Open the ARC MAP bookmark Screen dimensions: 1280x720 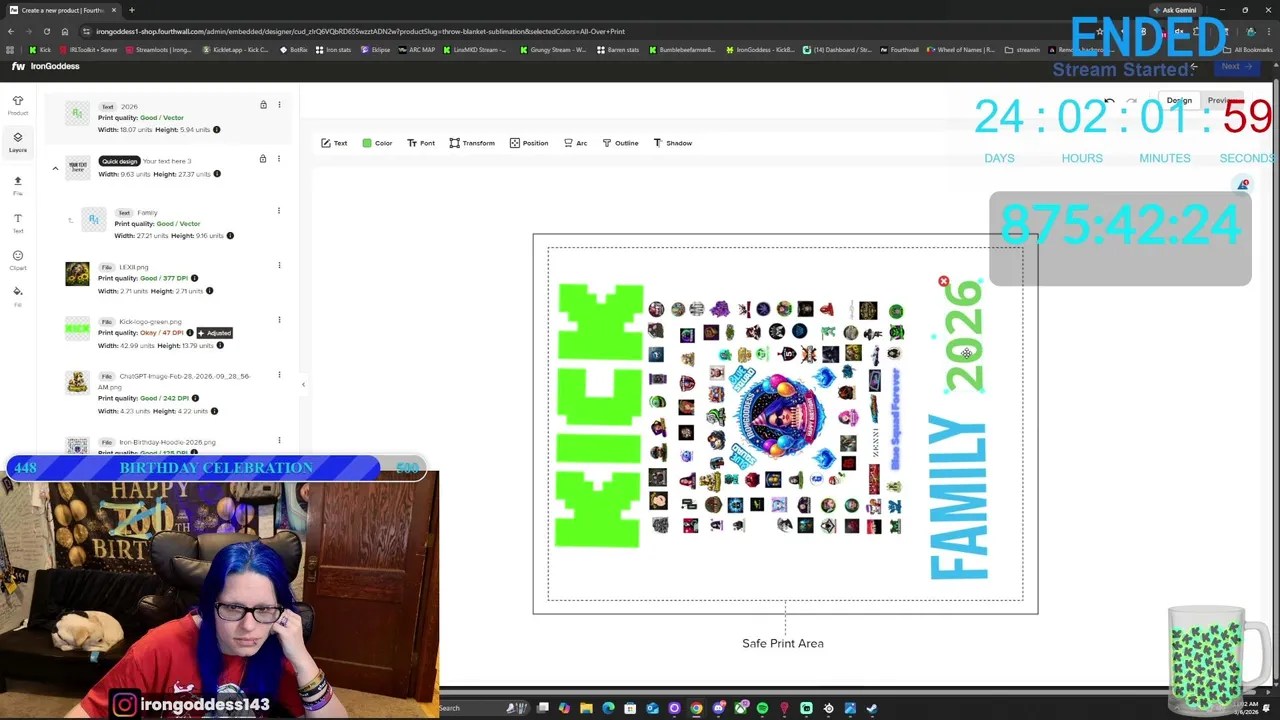click(416, 49)
